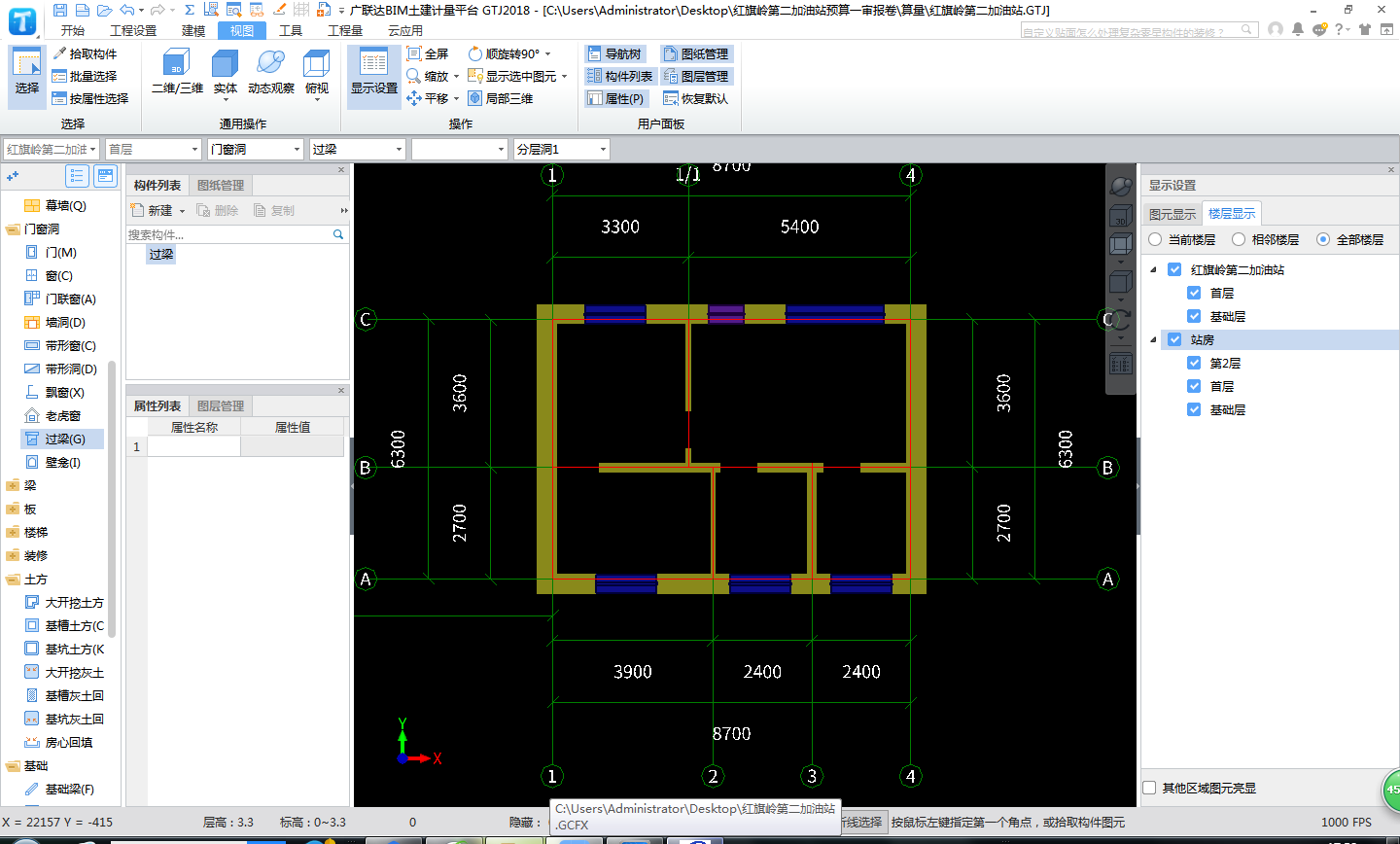Open 局部三维 partial 3D view
The width and height of the screenshot is (1400, 844).
click(501, 98)
